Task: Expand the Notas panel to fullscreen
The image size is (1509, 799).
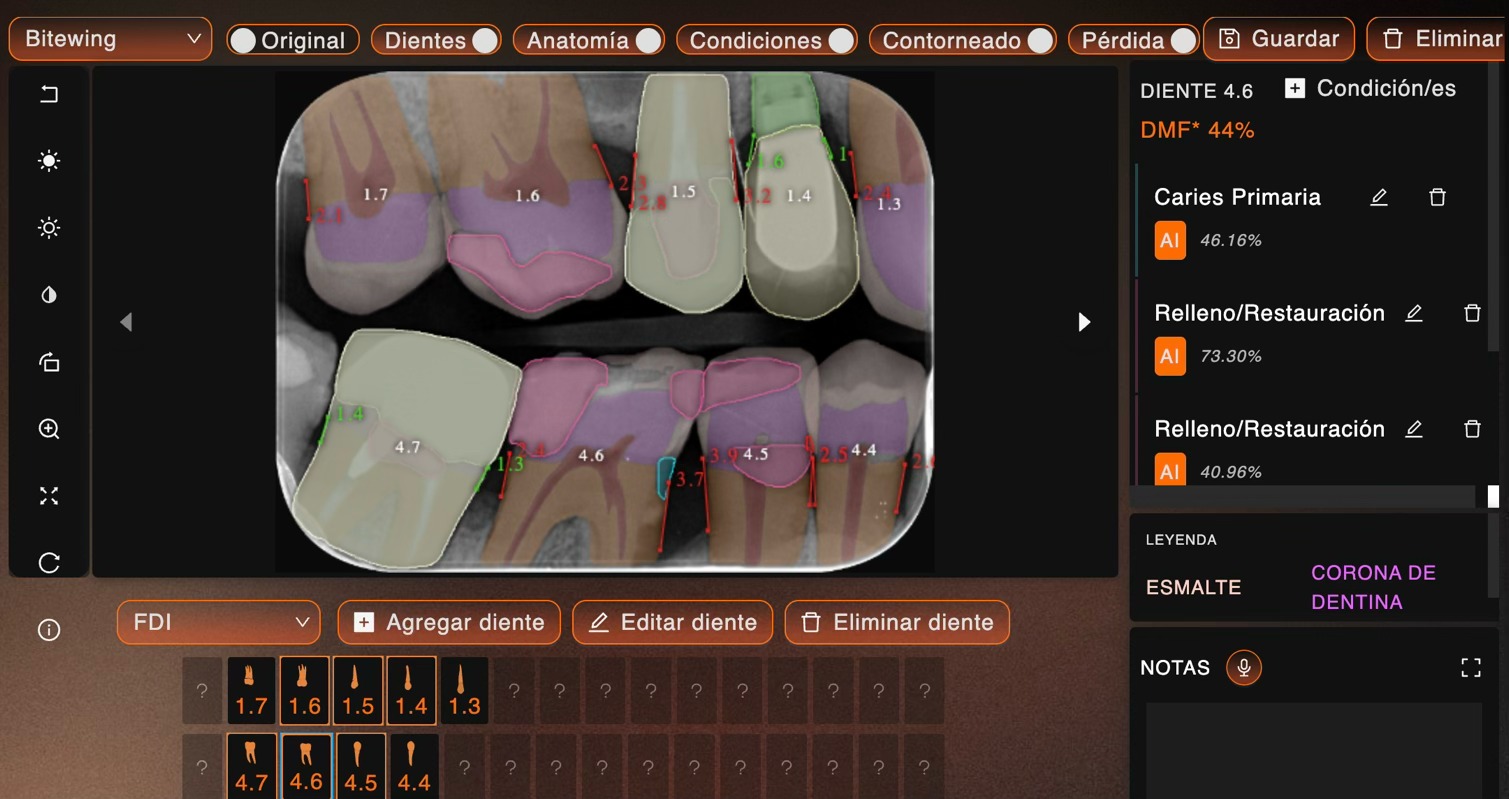Action: click(x=1470, y=668)
